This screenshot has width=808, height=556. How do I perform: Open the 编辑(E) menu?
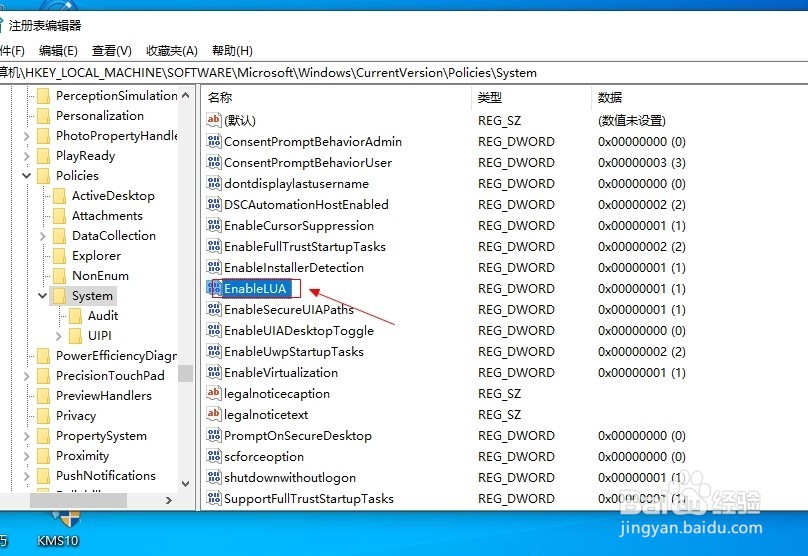click(x=58, y=50)
